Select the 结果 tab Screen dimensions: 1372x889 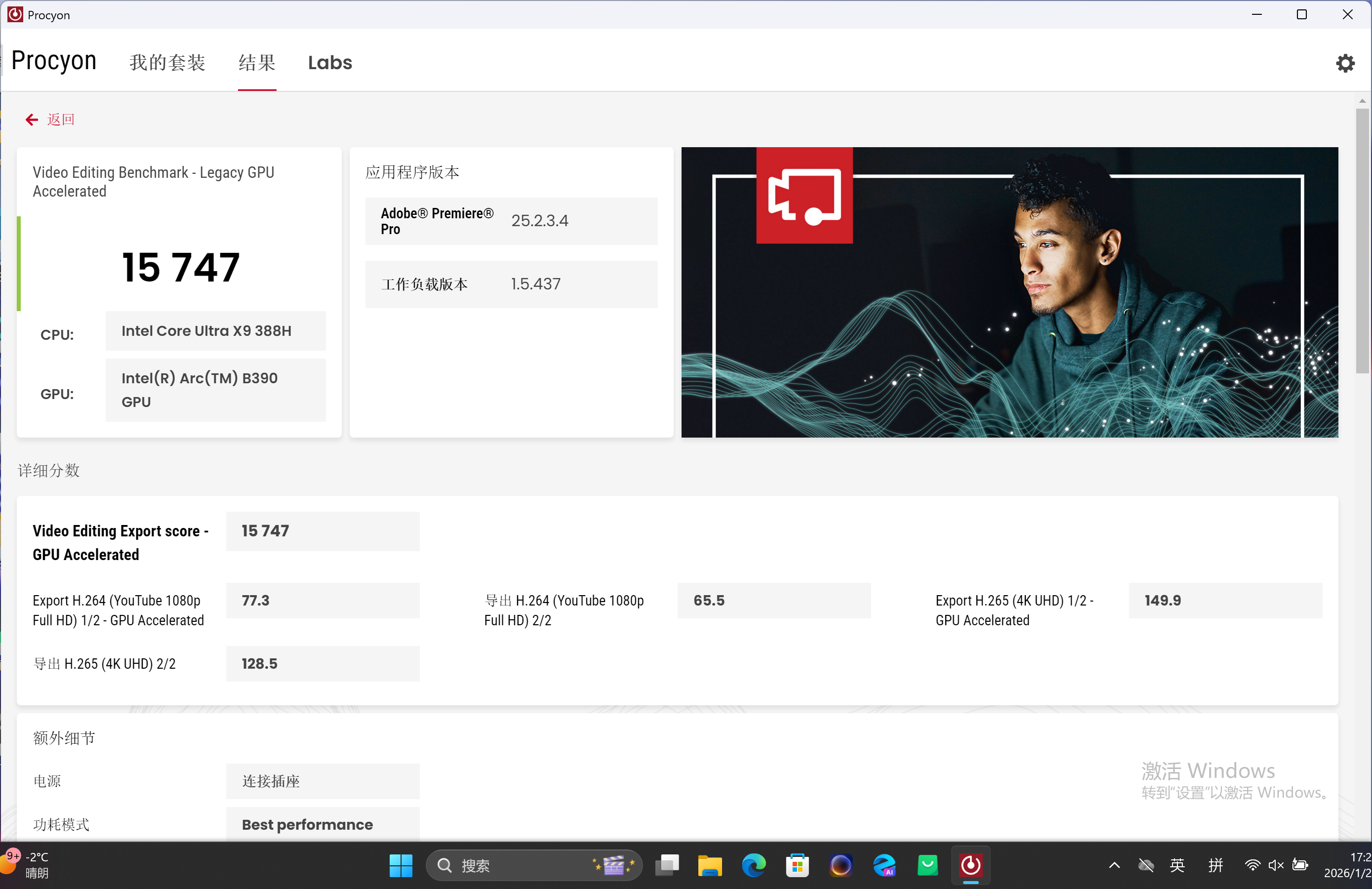pos(257,62)
